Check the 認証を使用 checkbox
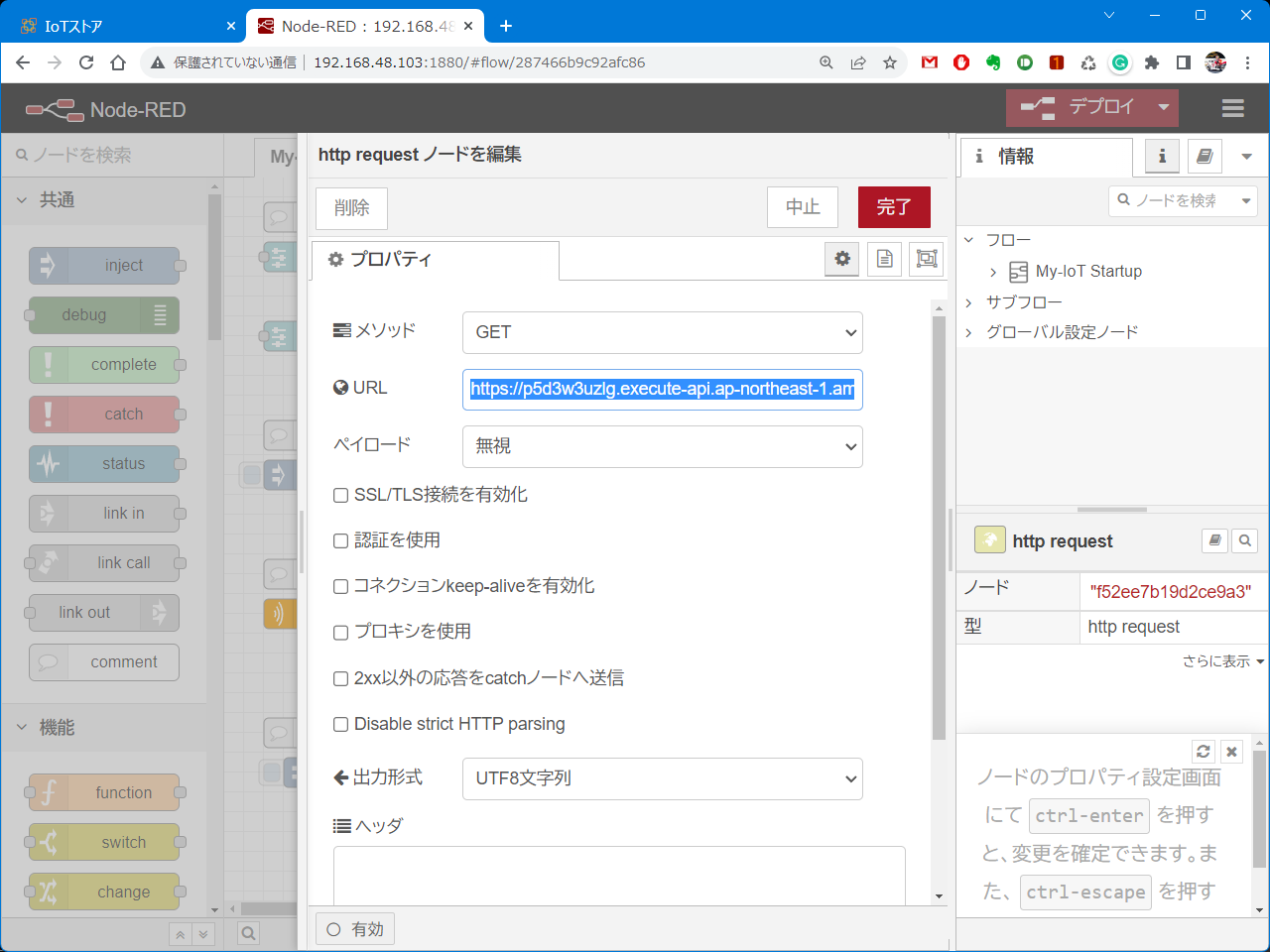1270x952 pixels. tap(340, 540)
